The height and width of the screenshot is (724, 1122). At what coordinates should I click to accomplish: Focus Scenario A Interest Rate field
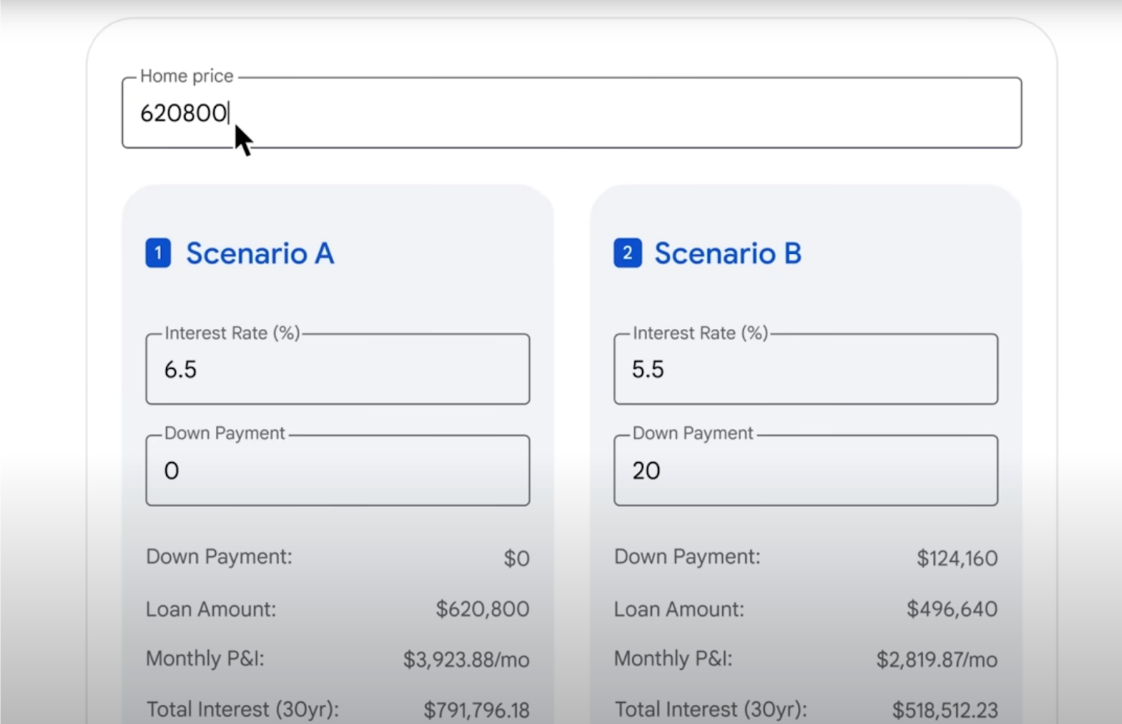coord(337,370)
